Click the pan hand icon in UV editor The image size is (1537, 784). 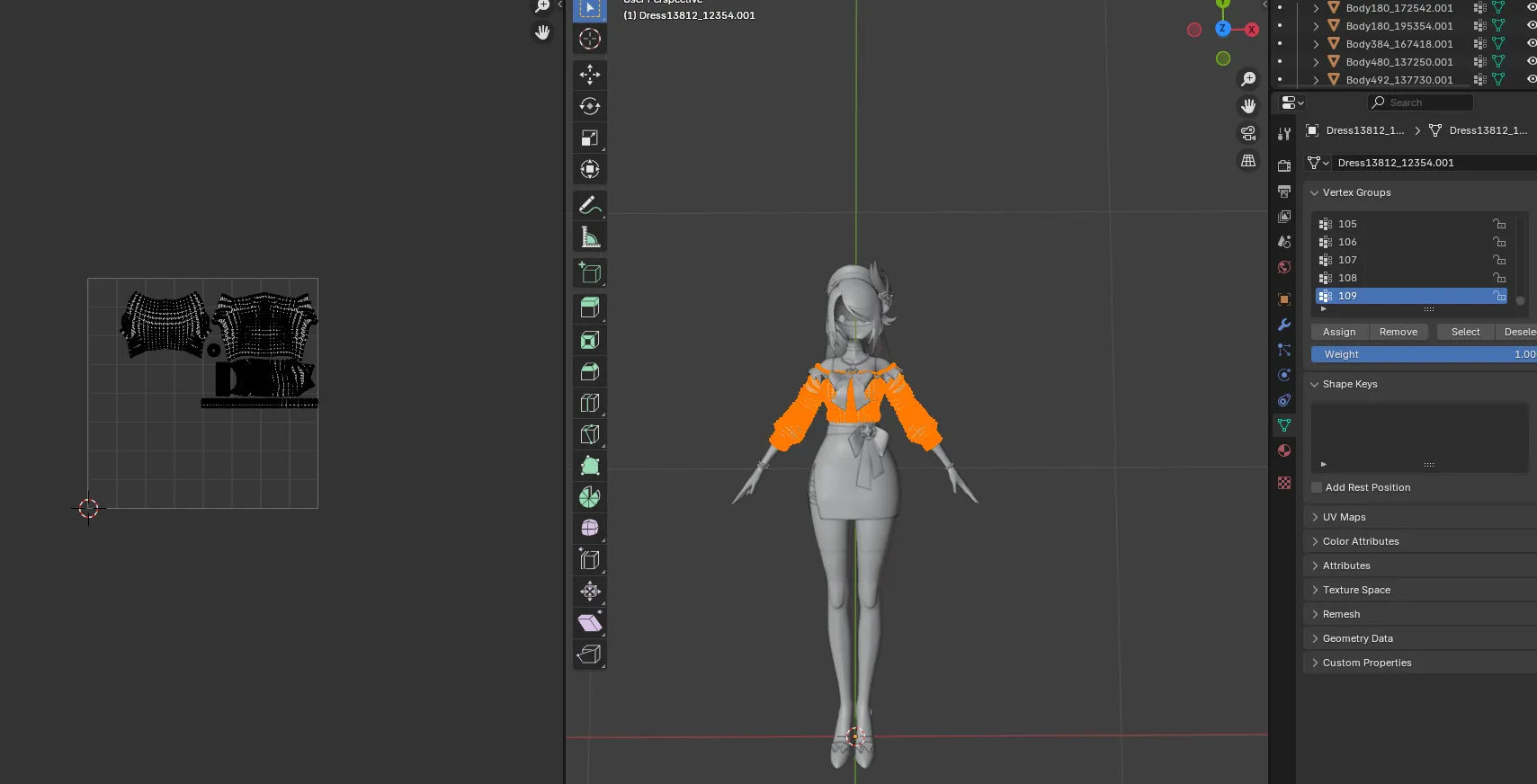pyautogui.click(x=542, y=32)
